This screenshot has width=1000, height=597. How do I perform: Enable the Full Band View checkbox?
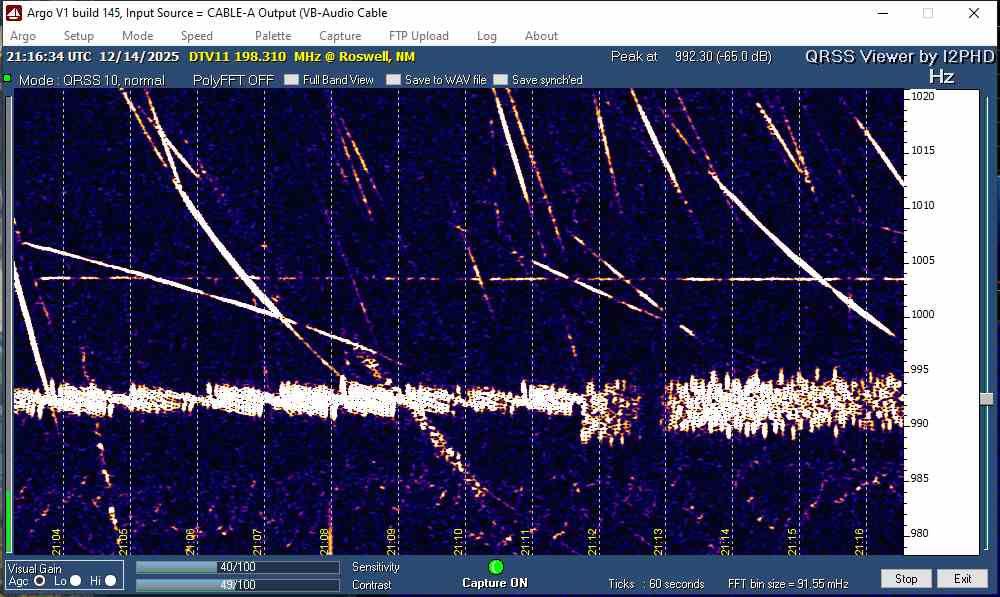click(291, 80)
